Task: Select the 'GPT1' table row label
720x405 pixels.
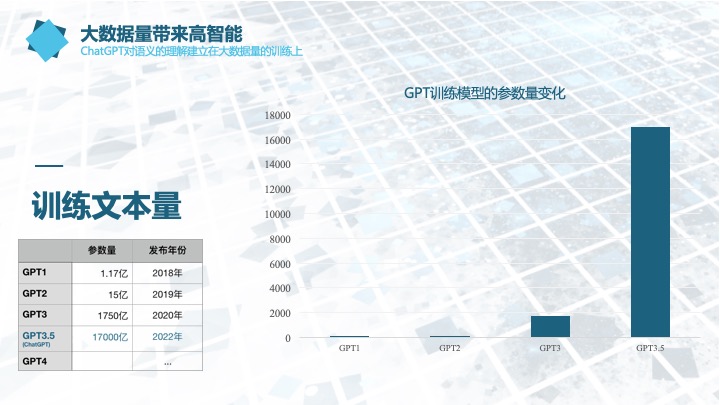Action: [45, 272]
